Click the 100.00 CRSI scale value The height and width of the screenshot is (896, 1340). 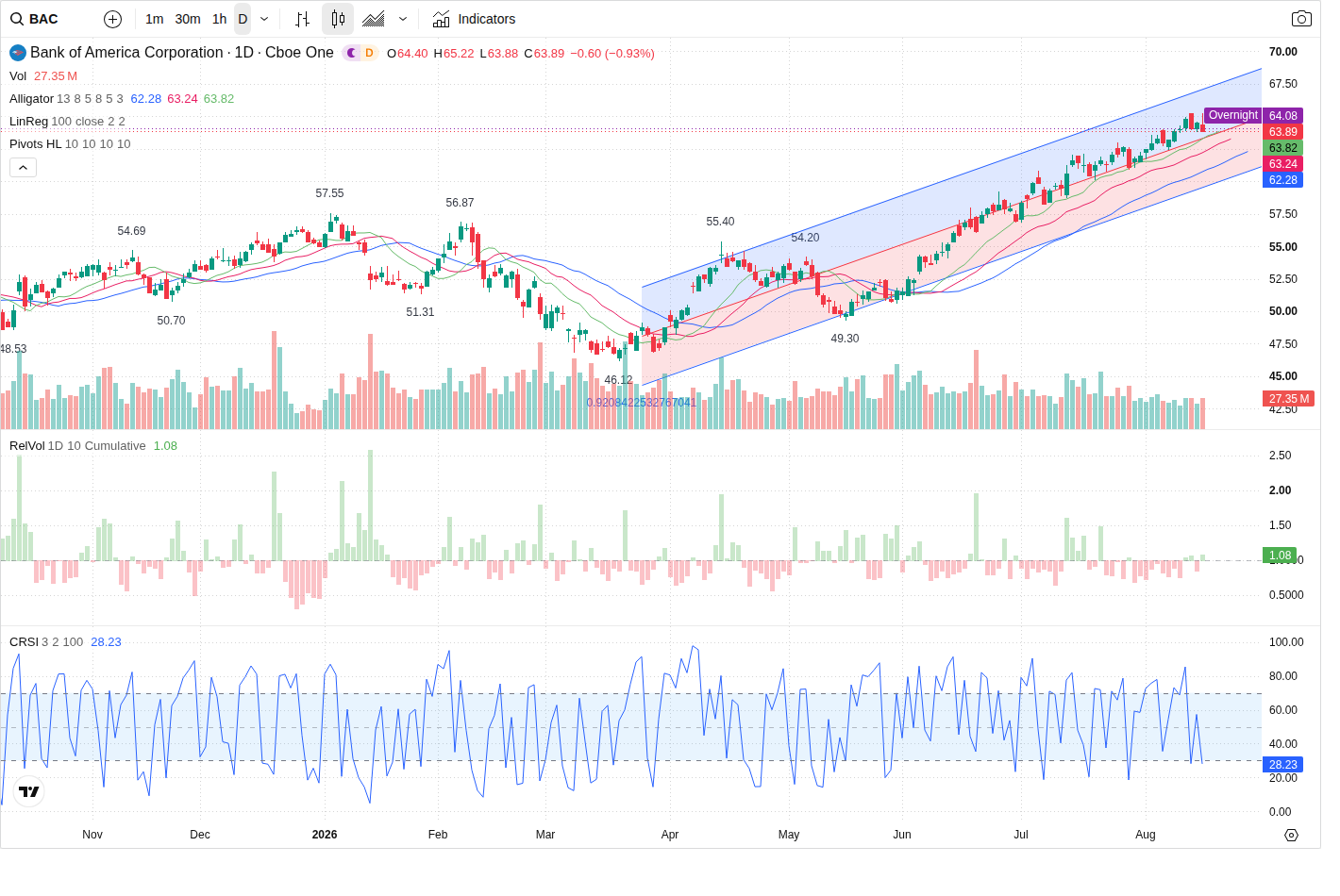click(x=1286, y=642)
